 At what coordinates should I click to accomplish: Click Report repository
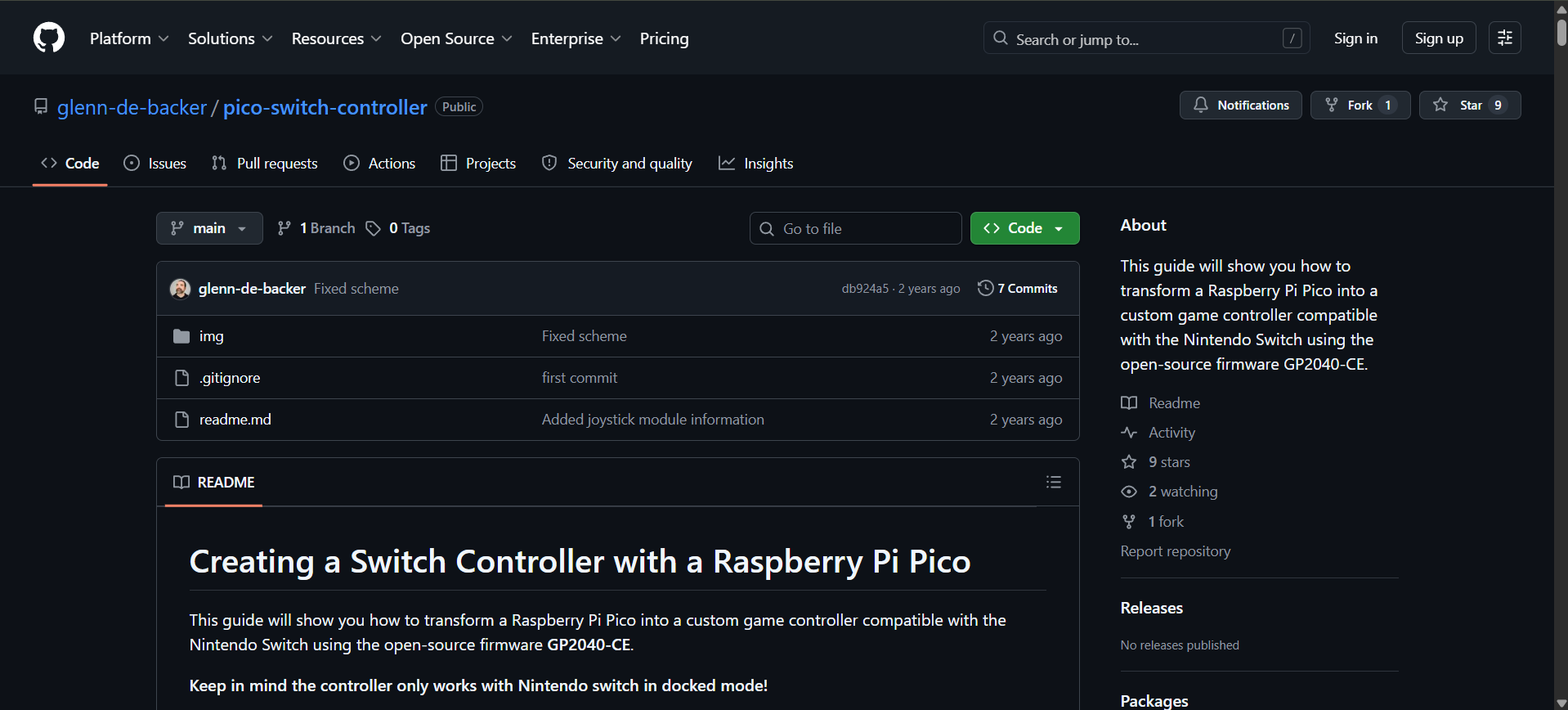(1176, 551)
